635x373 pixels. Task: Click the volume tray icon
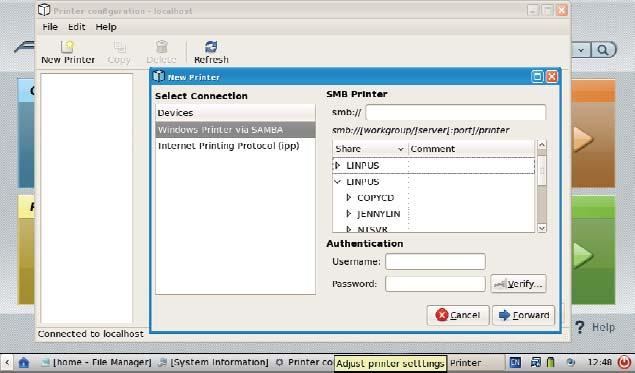571,362
